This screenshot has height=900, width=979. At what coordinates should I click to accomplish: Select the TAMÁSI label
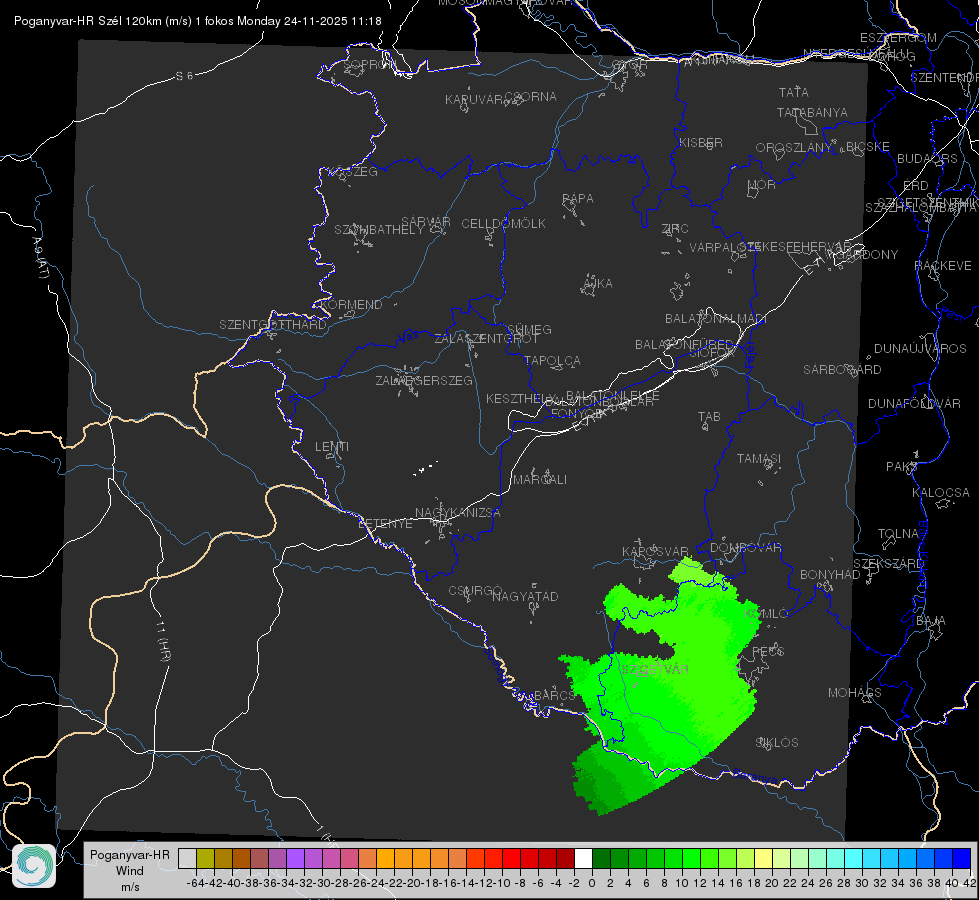point(759,459)
